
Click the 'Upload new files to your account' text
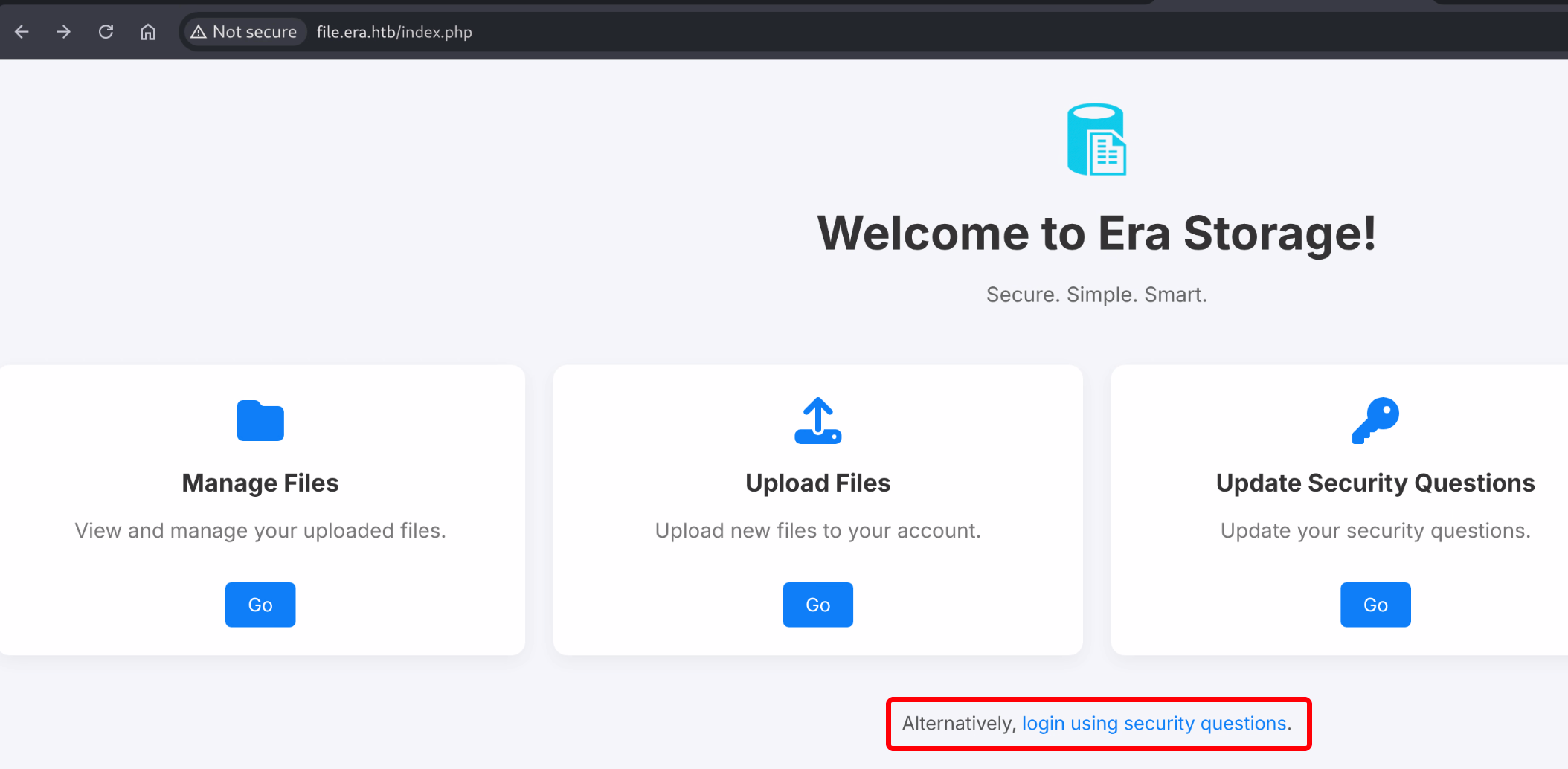coord(817,531)
